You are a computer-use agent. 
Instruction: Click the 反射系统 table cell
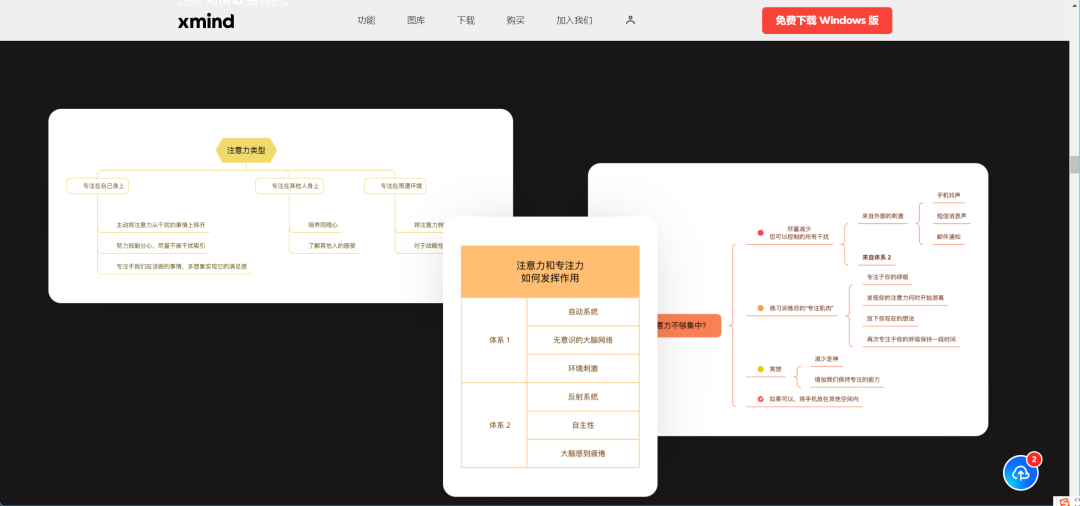(x=583, y=397)
